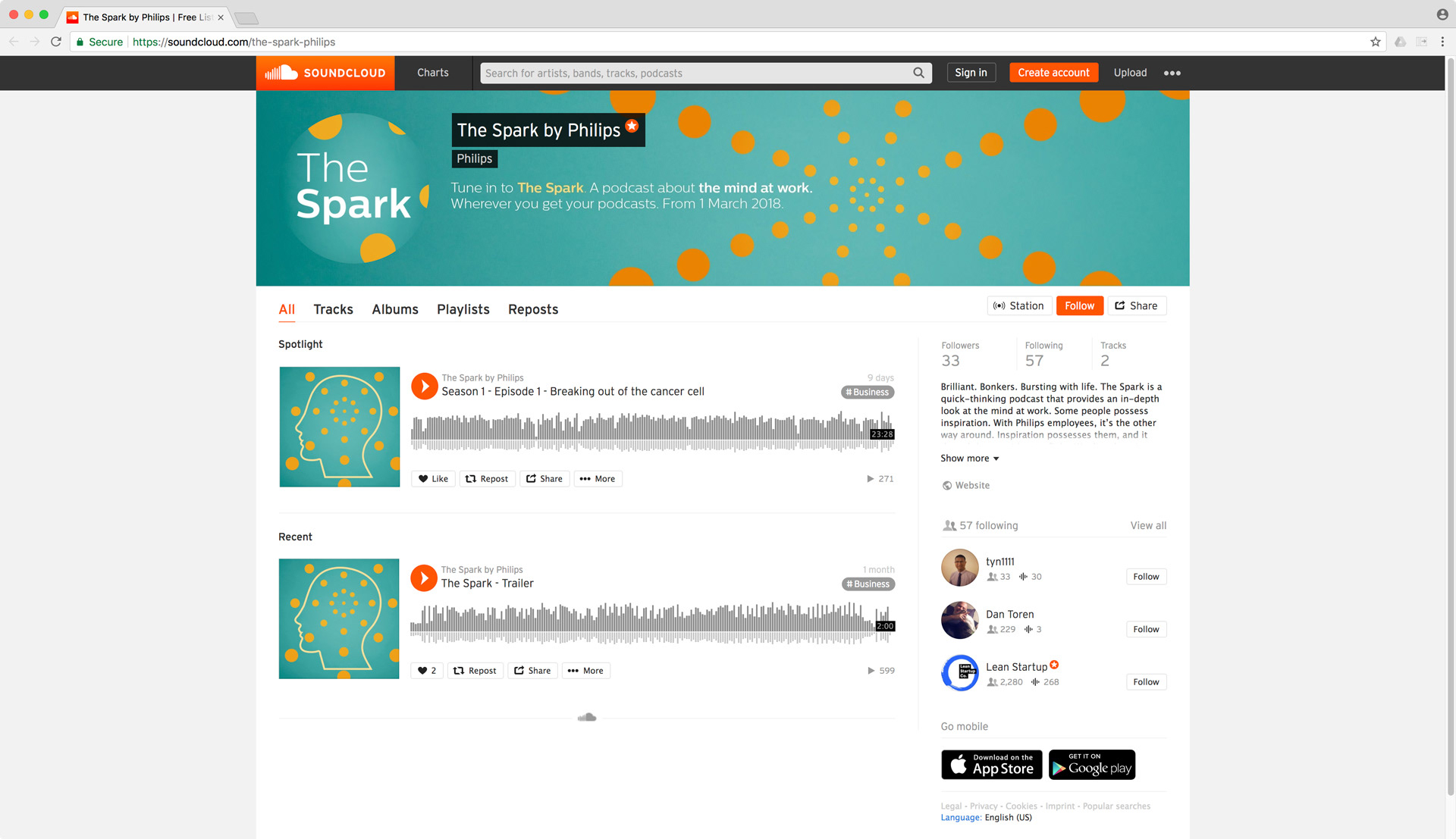
Task: Open View all following link
Action: 1148,526
